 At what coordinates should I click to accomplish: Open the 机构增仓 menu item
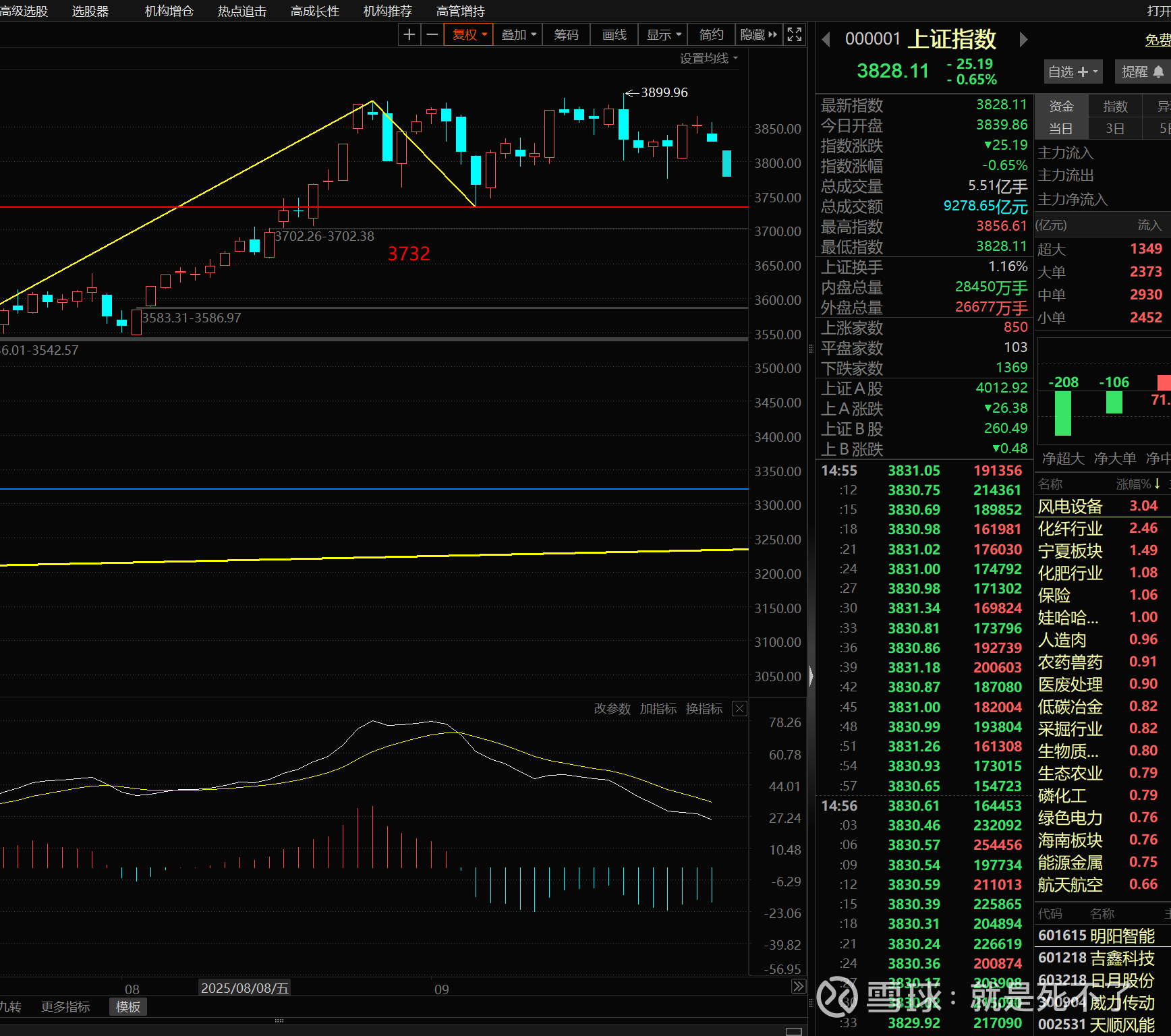click(x=169, y=11)
